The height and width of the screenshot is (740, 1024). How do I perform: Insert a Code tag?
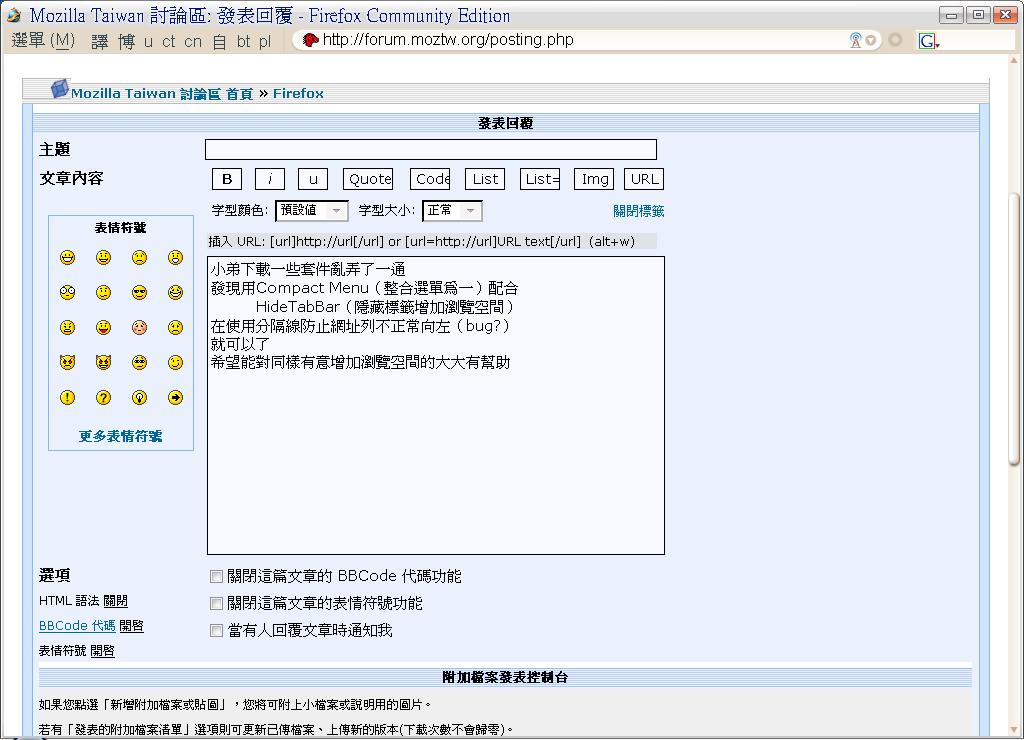tap(430, 179)
